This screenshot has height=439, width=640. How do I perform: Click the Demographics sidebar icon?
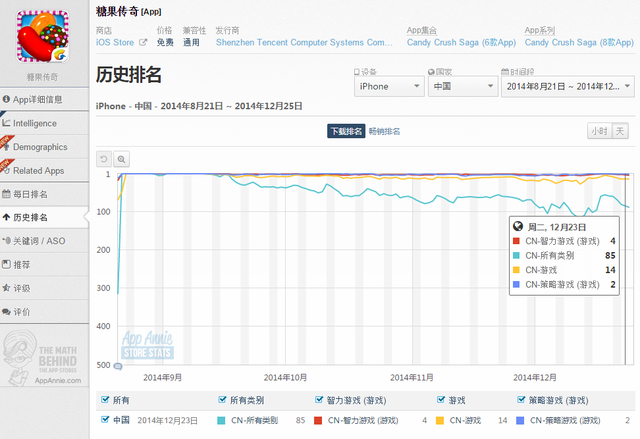(6, 146)
